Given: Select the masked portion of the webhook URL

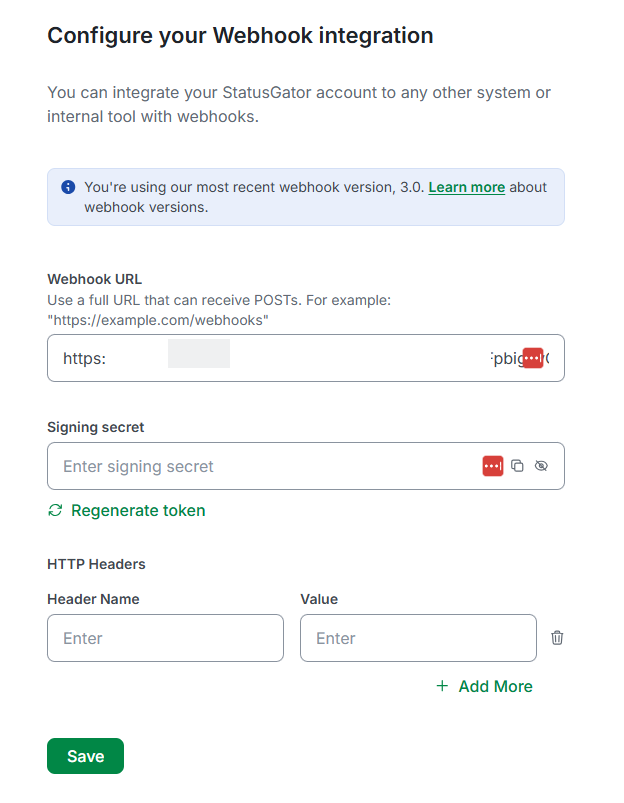Looking at the screenshot, I should [198, 353].
